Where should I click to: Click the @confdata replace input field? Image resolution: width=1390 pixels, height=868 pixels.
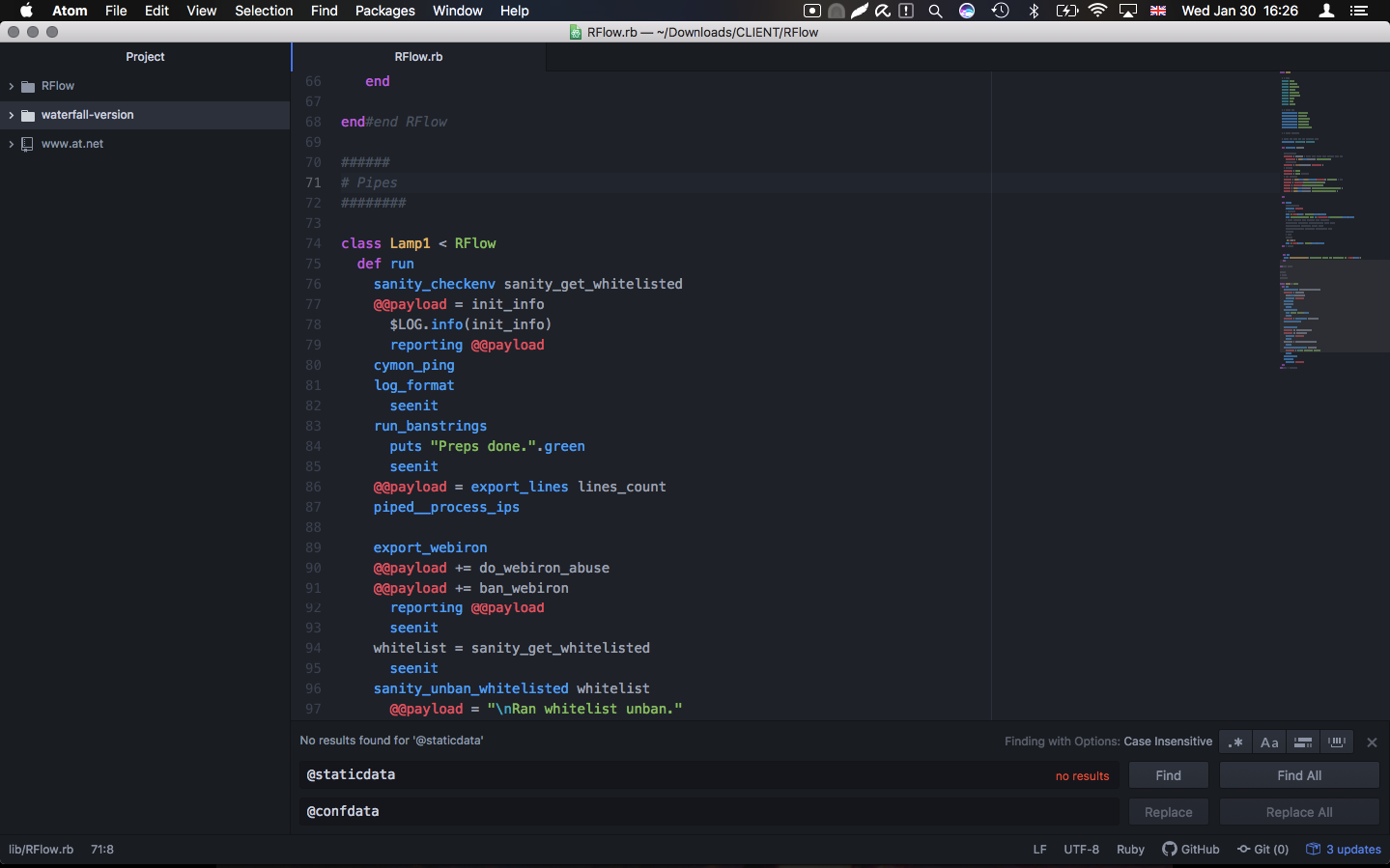click(x=708, y=812)
